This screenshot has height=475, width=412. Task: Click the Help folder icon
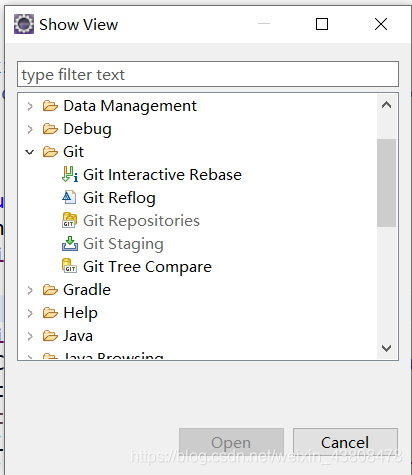50,313
